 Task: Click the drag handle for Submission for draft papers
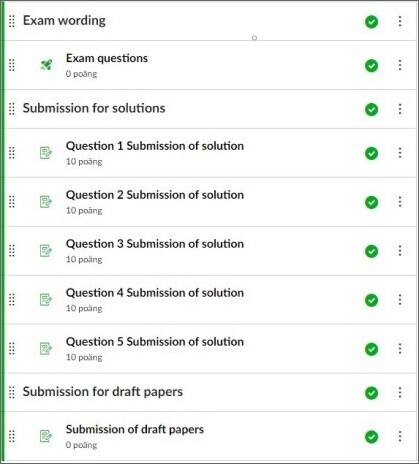[x=12, y=392]
